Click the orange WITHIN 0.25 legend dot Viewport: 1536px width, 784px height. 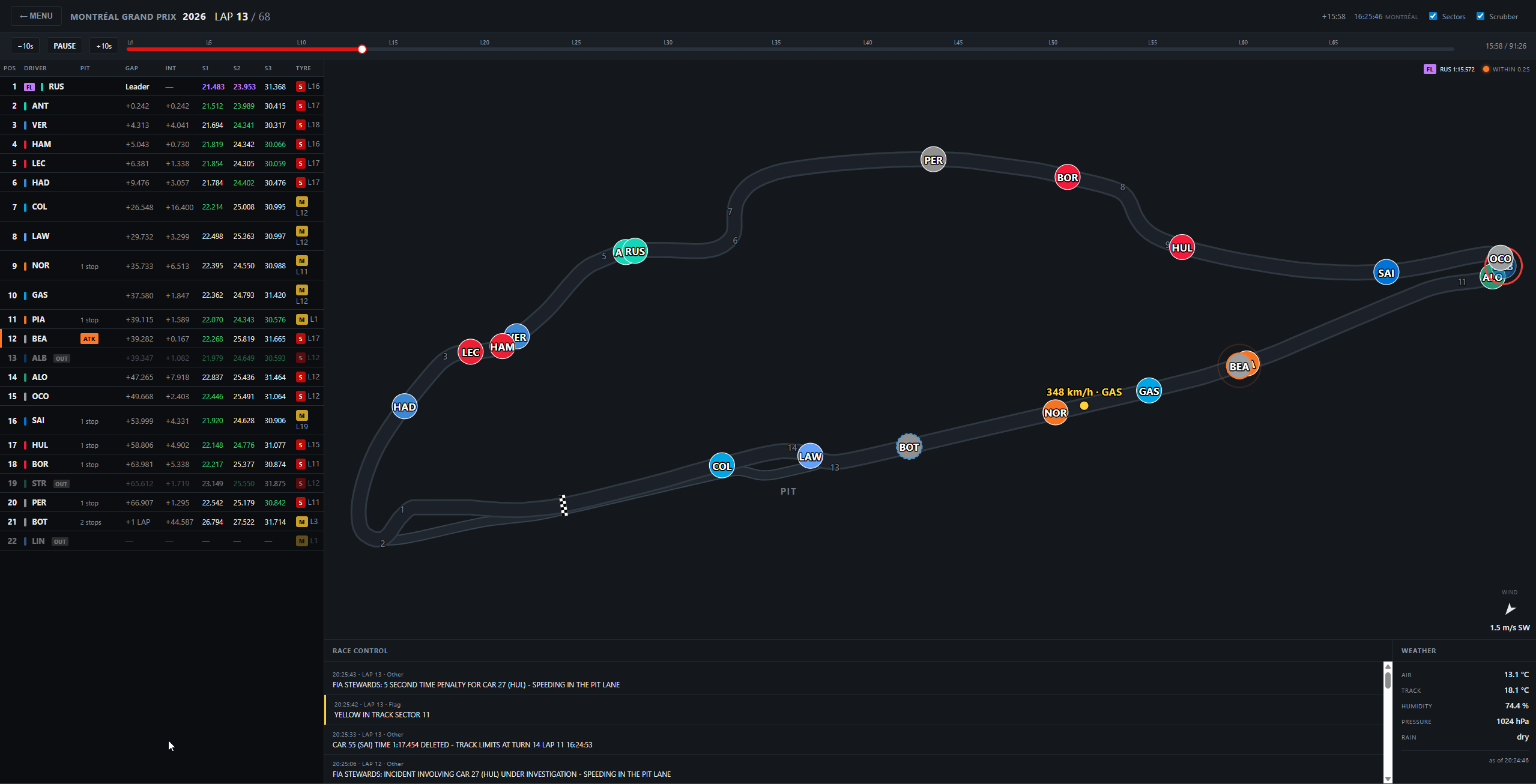point(1486,69)
